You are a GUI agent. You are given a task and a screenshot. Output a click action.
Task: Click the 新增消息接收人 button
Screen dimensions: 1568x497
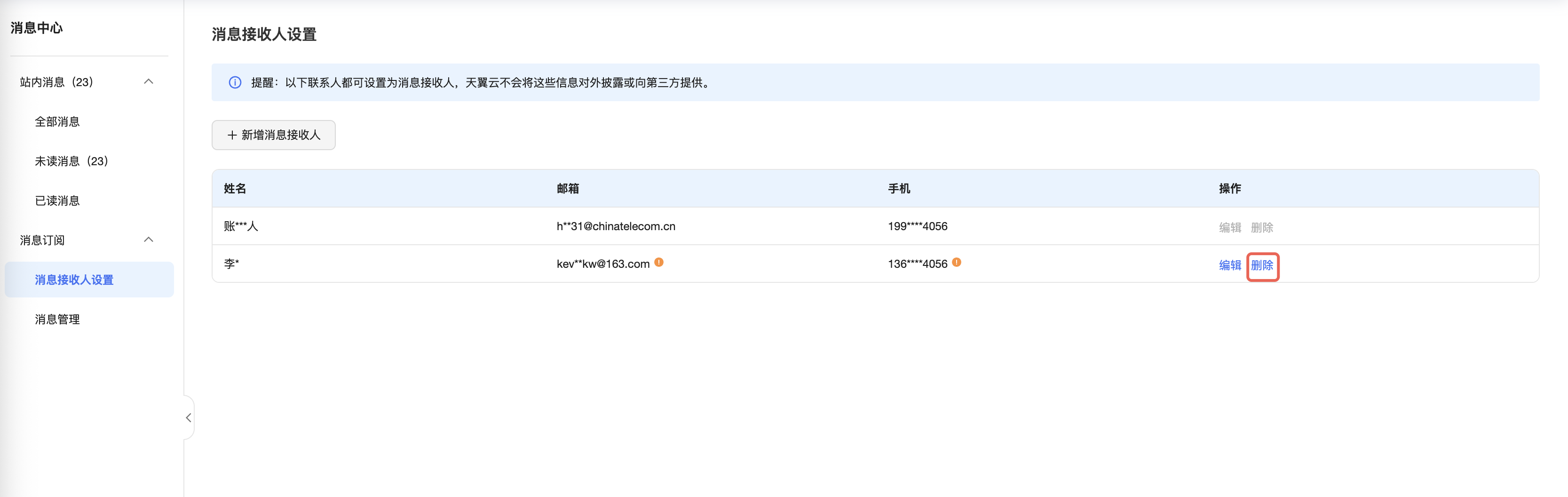pyautogui.click(x=273, y=135)
